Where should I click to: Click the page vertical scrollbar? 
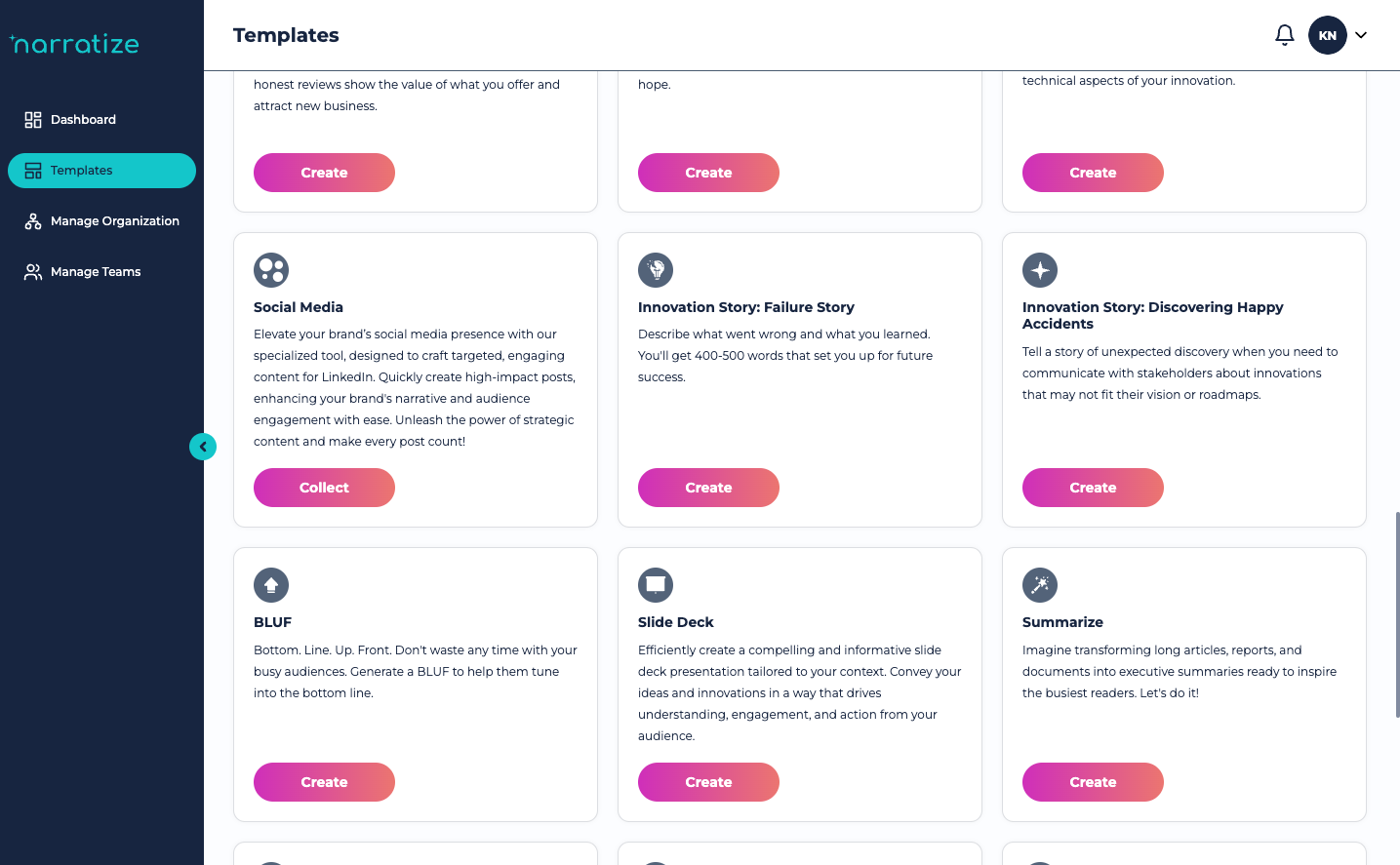1396,614
